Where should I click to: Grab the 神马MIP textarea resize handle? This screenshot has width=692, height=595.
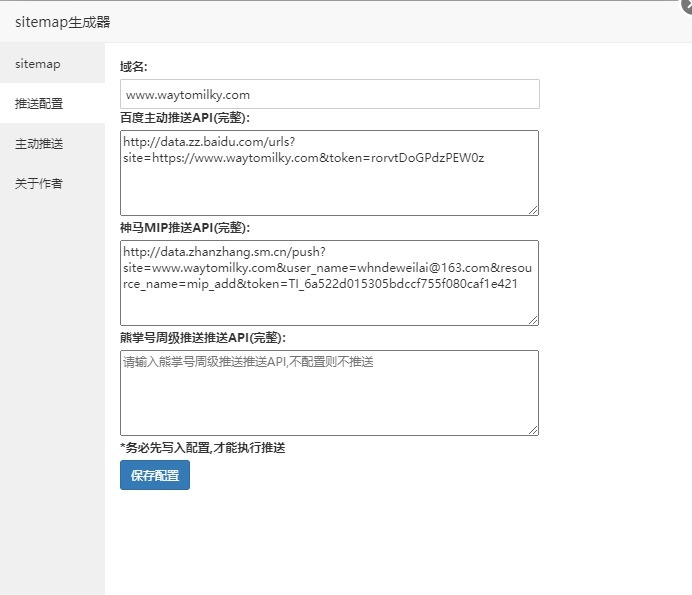pyautogui.click(x=533, y=320)
